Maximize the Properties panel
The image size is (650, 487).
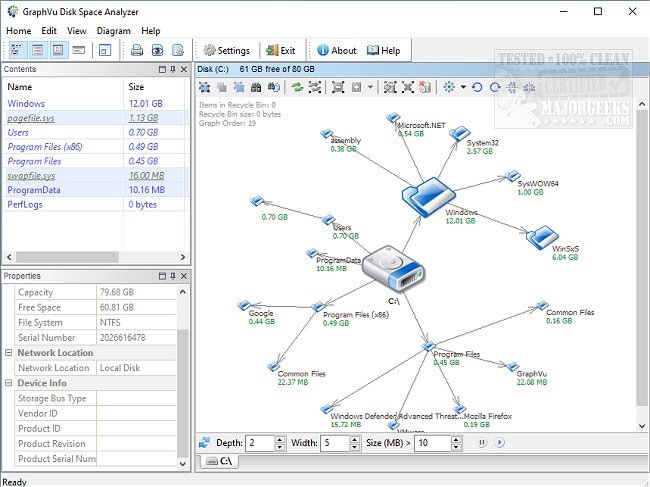tap(162, 276)
